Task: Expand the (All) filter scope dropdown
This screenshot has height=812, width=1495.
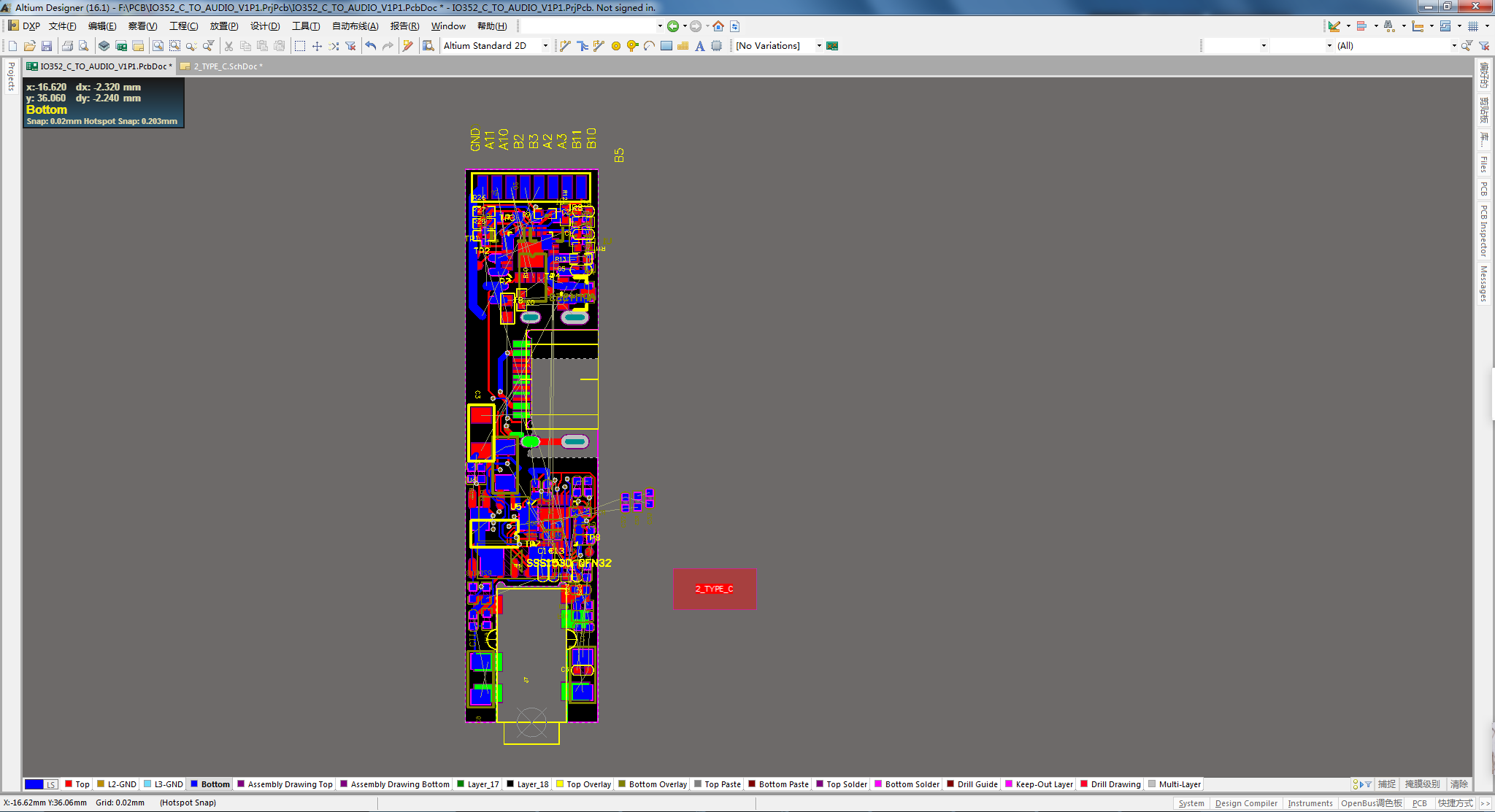Action: (x=1453, y=45)
